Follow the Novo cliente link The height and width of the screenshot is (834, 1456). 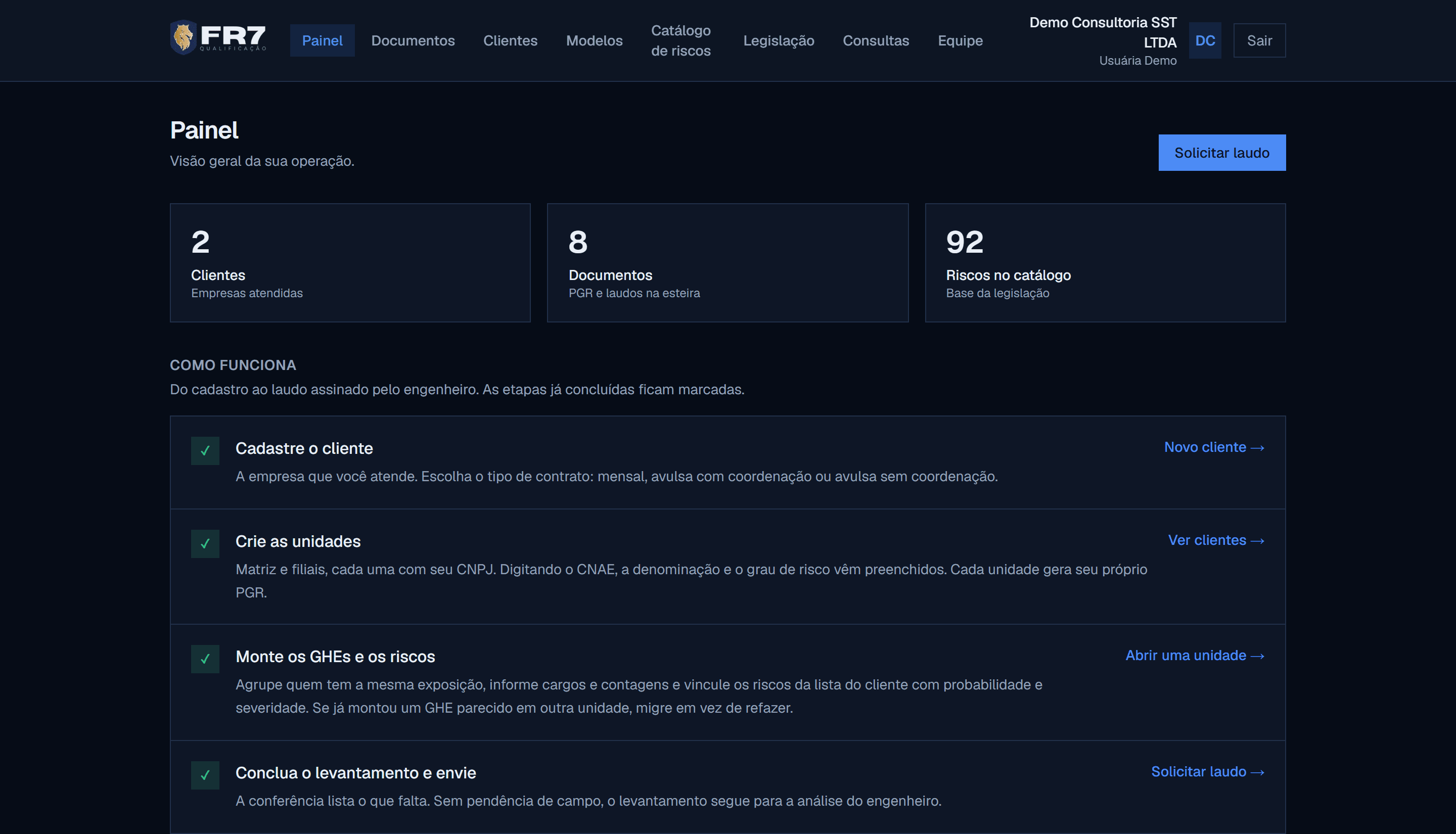(1214, 447)
